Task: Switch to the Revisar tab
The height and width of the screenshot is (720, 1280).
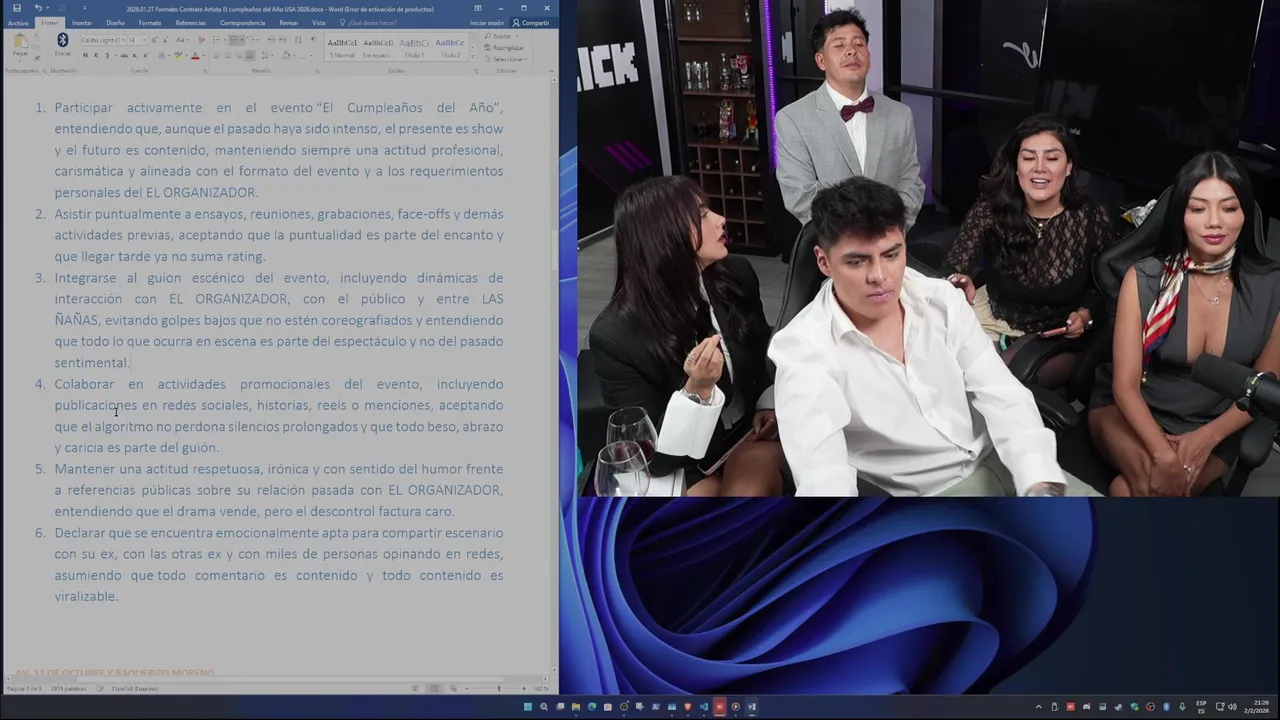Action: tap(288, 23)
